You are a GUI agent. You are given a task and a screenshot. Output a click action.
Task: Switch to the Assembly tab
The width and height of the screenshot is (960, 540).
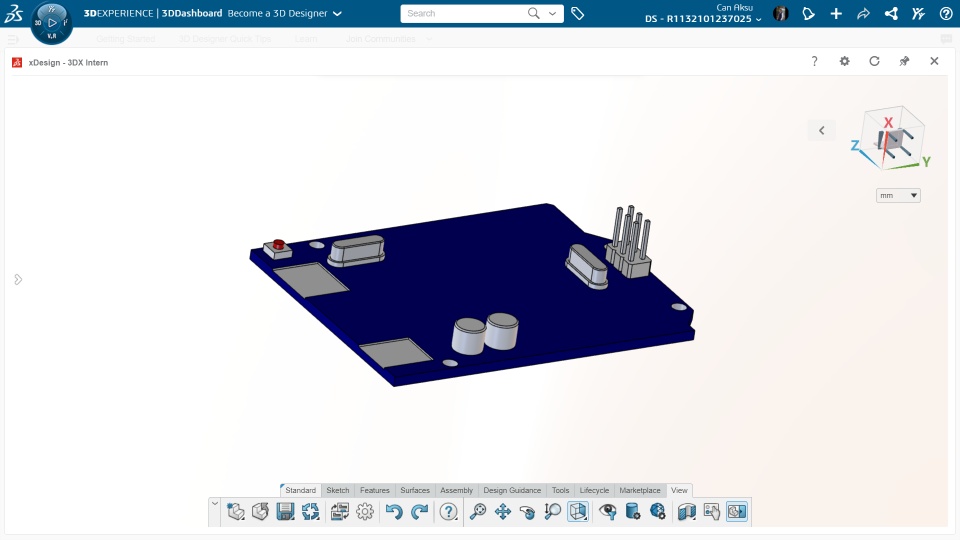(456, 490)
